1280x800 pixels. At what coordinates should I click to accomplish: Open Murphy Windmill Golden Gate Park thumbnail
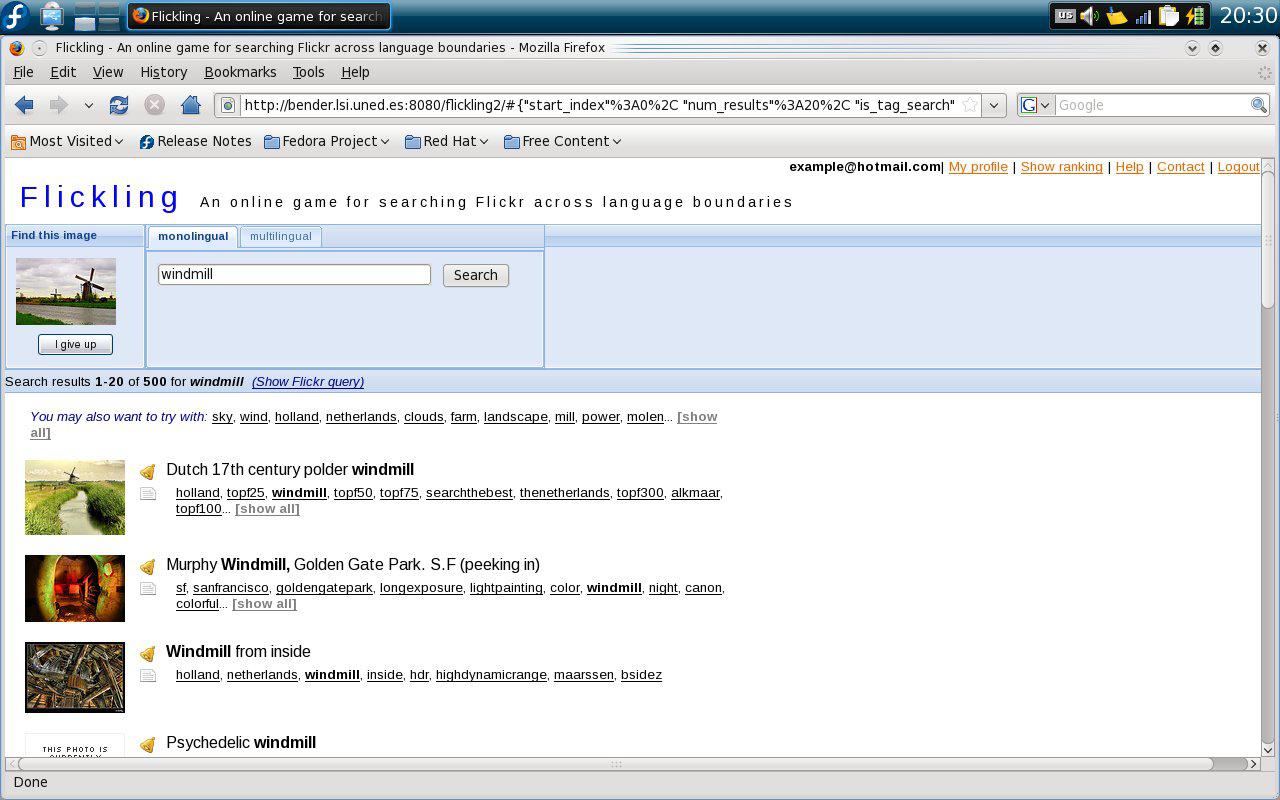75,588
